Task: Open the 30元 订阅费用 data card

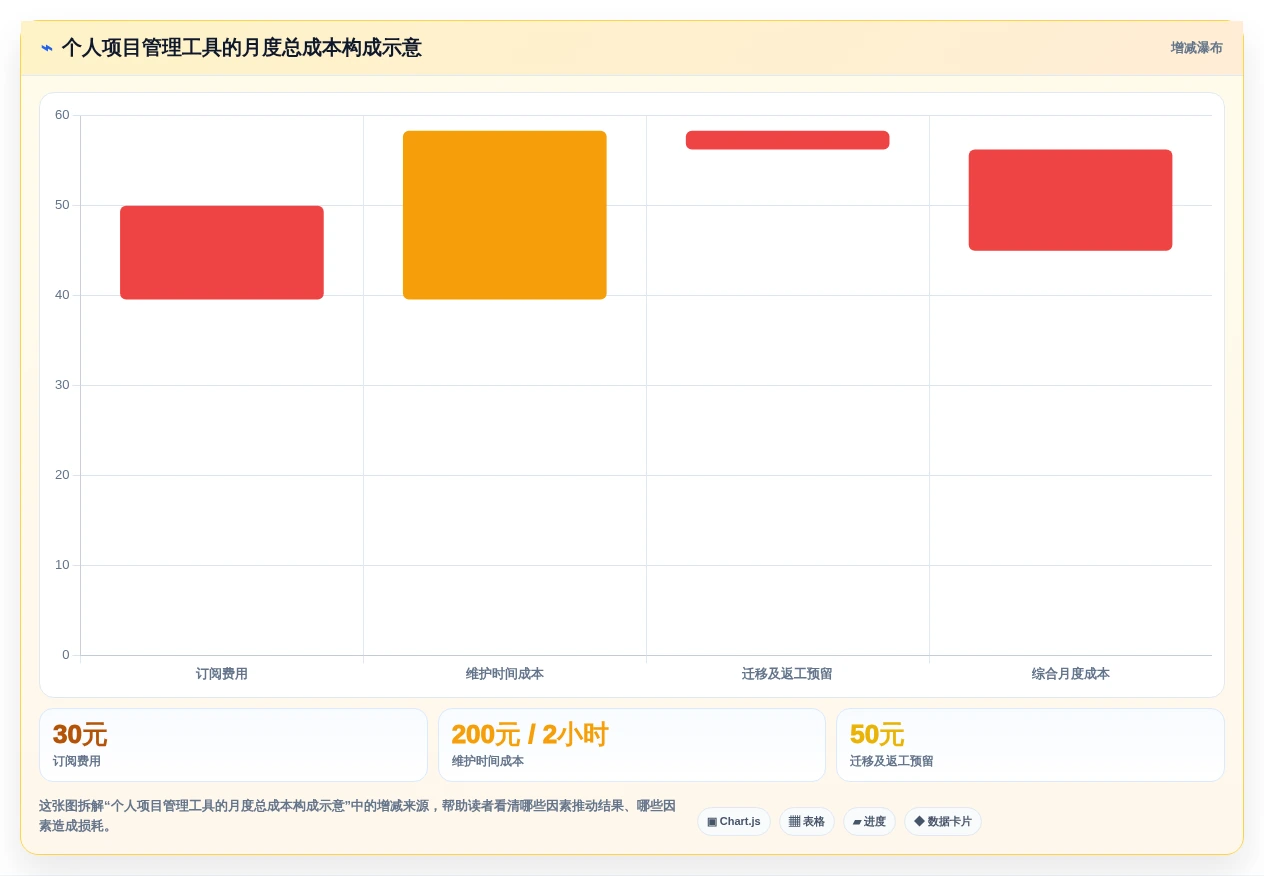Action: 233,745
